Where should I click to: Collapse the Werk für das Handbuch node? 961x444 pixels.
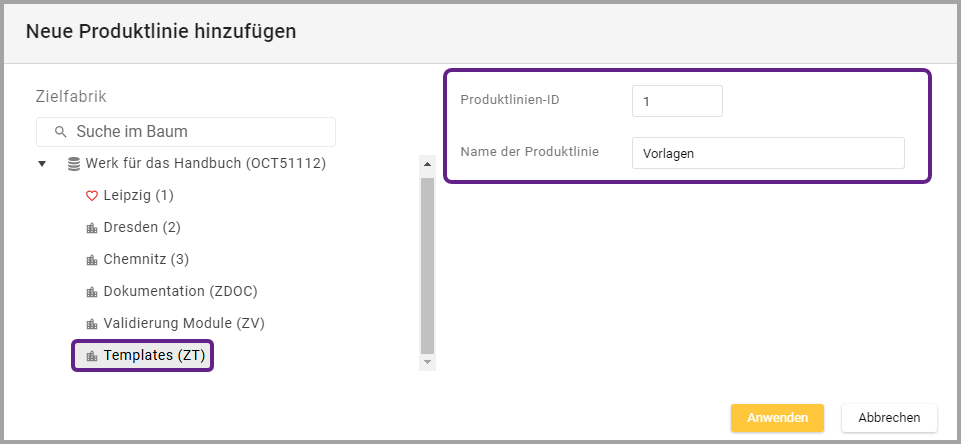[x=42, y=163]
